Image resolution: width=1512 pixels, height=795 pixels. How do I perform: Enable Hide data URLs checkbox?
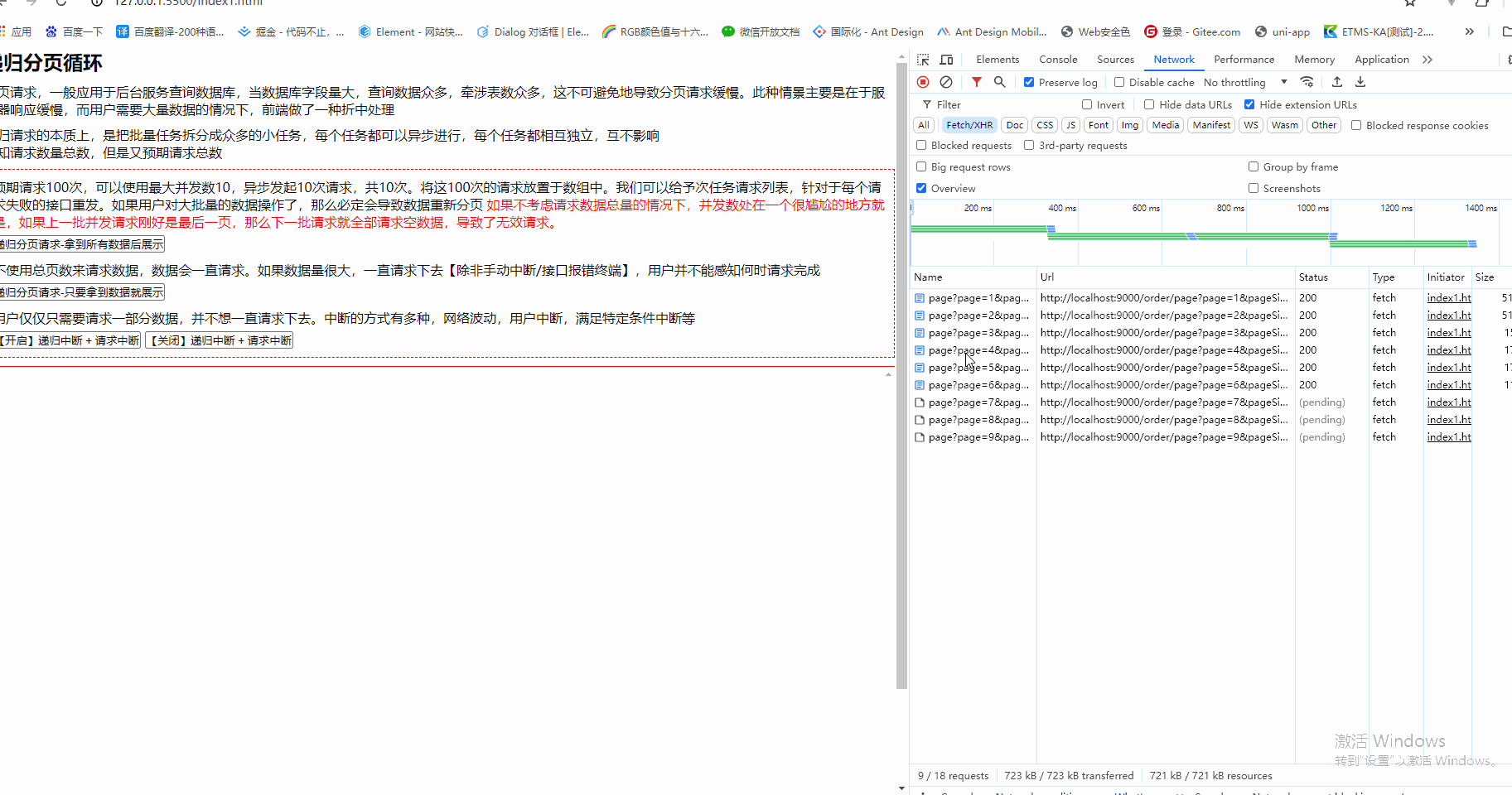click(x=1149, y=104)
